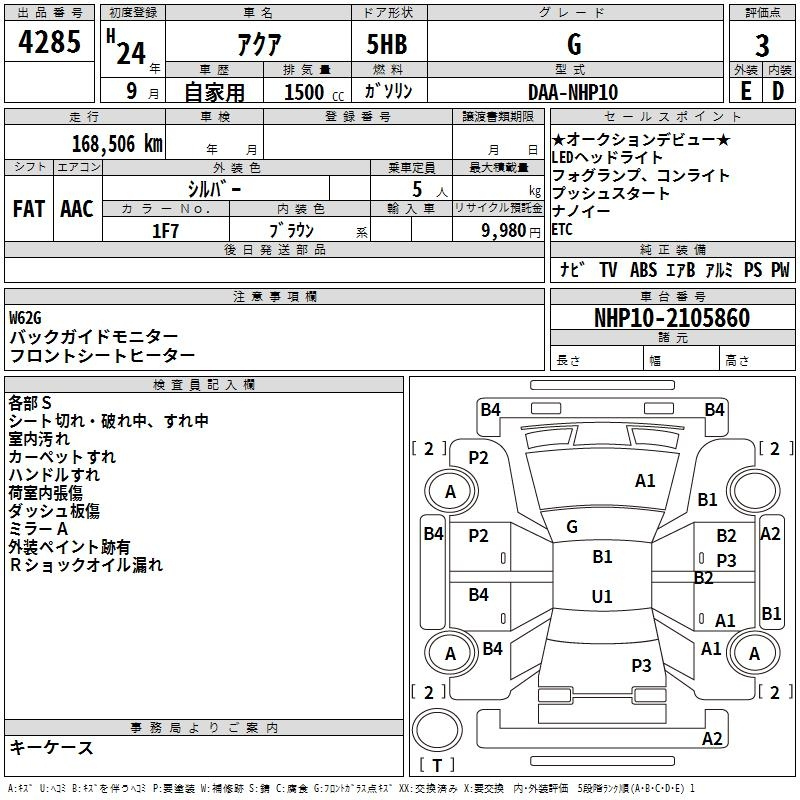Click the フロントシートヒーター note
The height and width of the screenshot is (800, 800).
(x=102, y=356)
